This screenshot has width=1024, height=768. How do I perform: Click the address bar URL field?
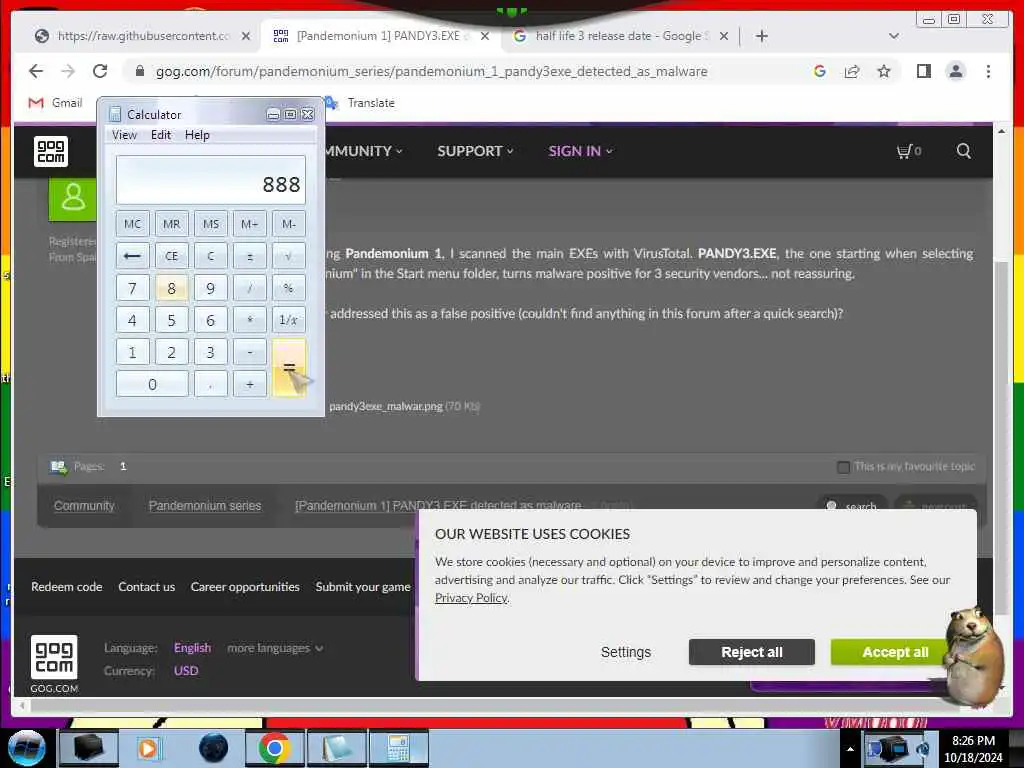tap(431, 71)
